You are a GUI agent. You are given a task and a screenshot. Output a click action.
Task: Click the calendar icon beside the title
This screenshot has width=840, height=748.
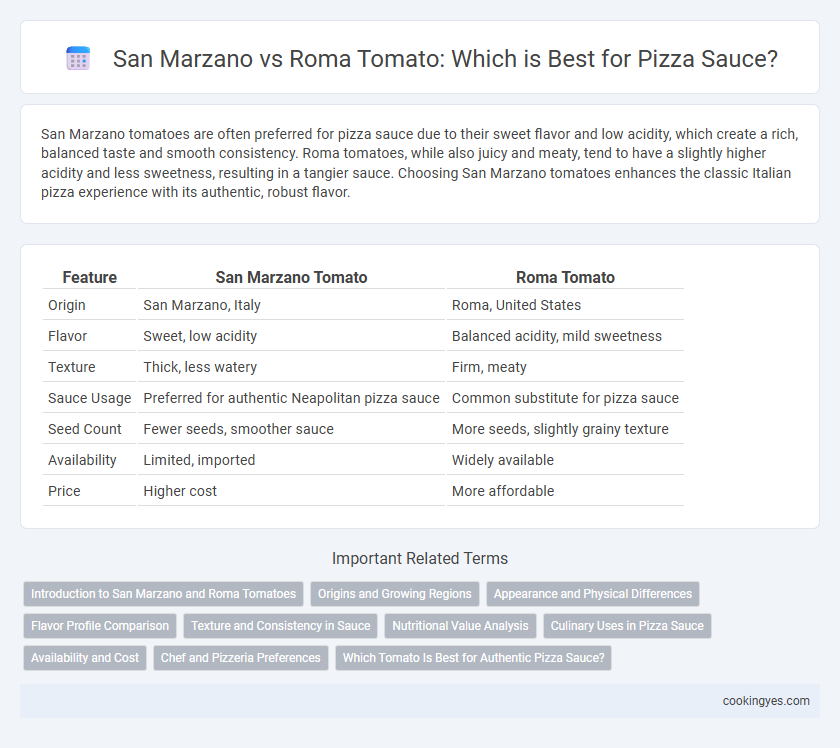pyautogui.click(x=78, y=58)
